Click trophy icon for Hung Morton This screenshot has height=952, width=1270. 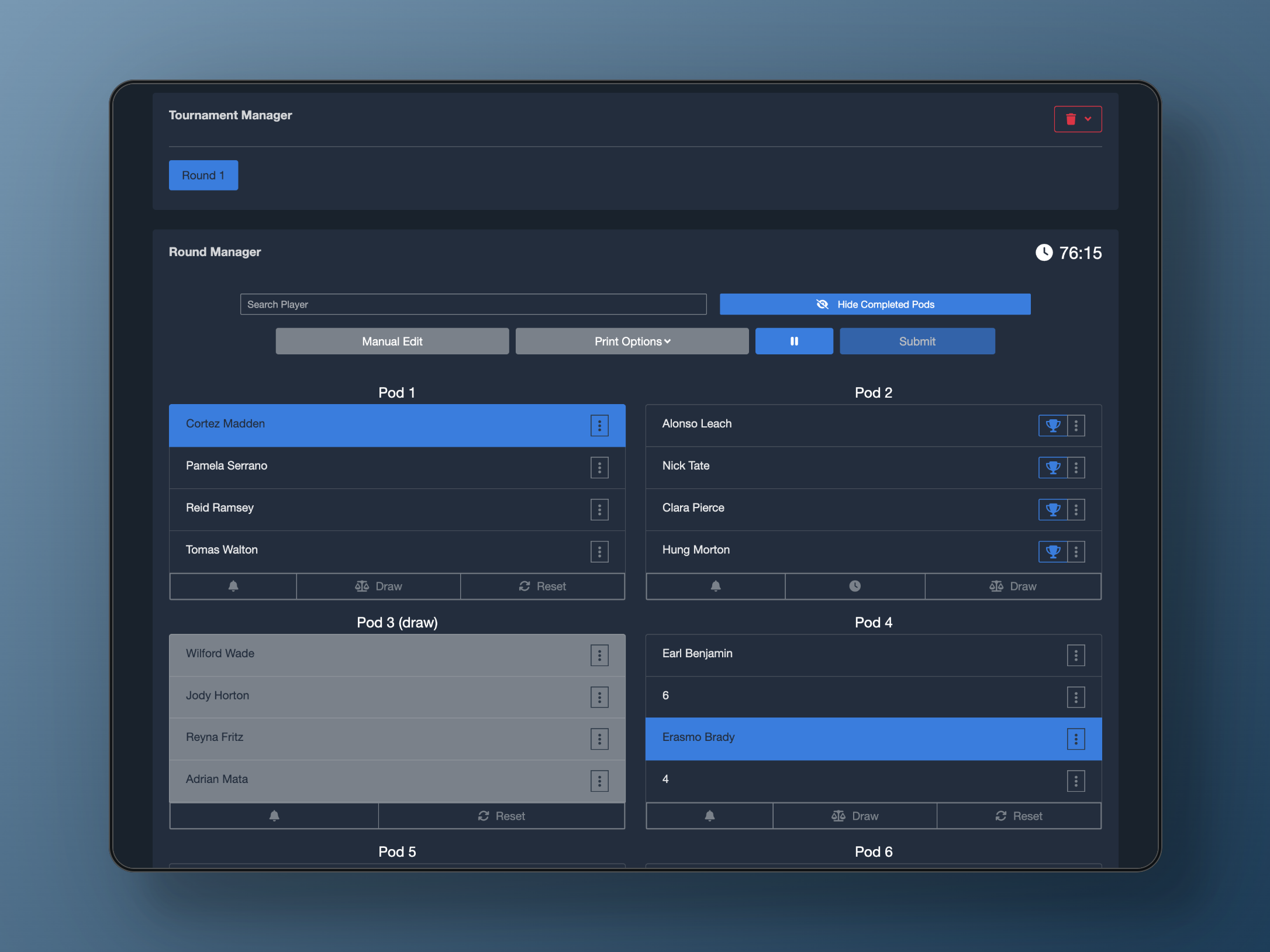pyautogui.click(x=1052, y=551)
